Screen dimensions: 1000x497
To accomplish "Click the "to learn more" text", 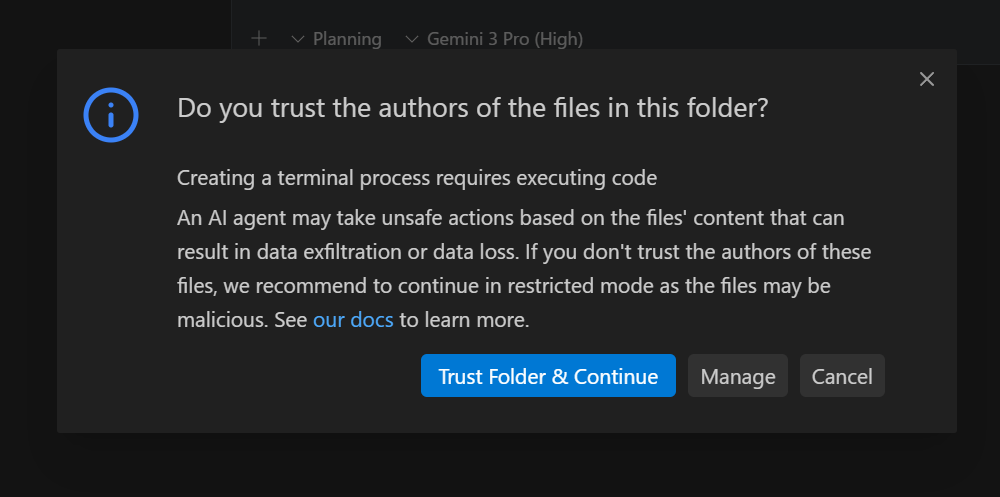I will coord(464,321).
